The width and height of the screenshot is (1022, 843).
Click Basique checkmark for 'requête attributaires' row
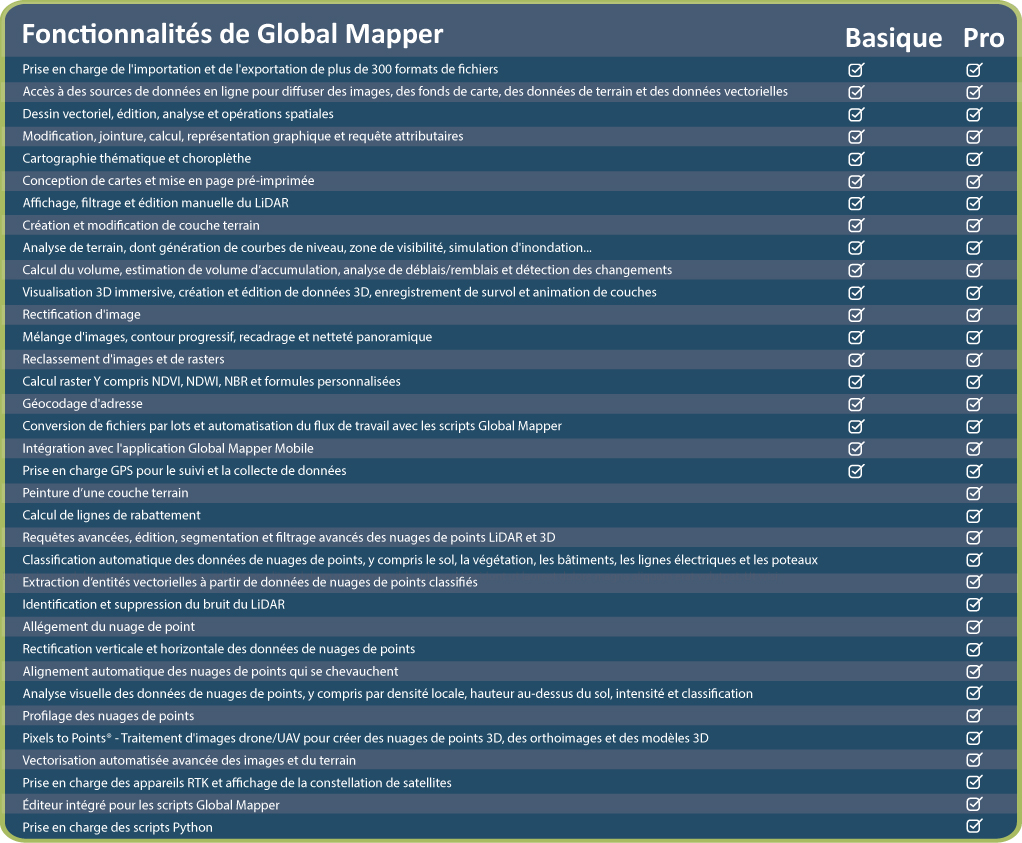(856, 136)
